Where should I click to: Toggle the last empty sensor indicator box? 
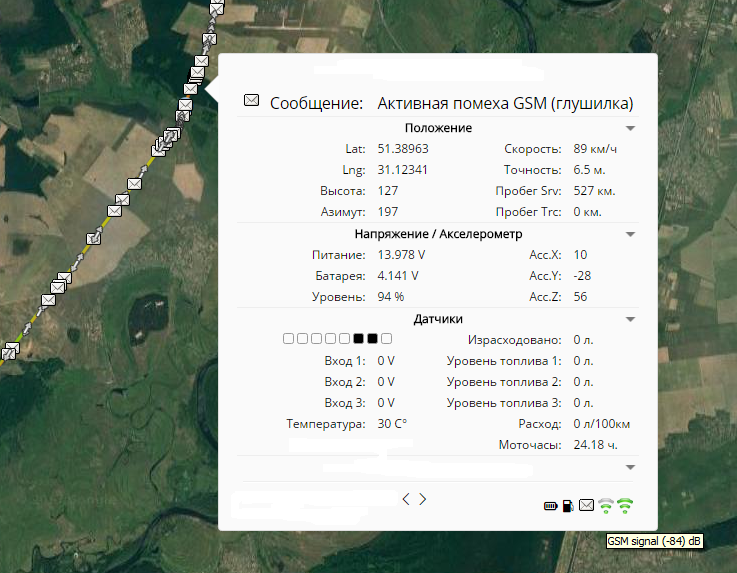coord(386,340)
